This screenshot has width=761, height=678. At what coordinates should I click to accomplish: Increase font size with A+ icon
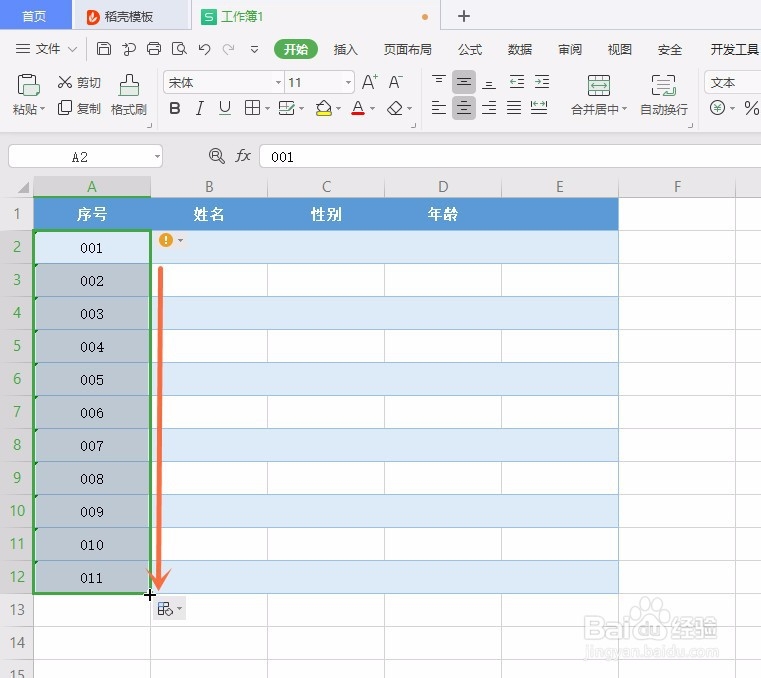click(370, 82)
